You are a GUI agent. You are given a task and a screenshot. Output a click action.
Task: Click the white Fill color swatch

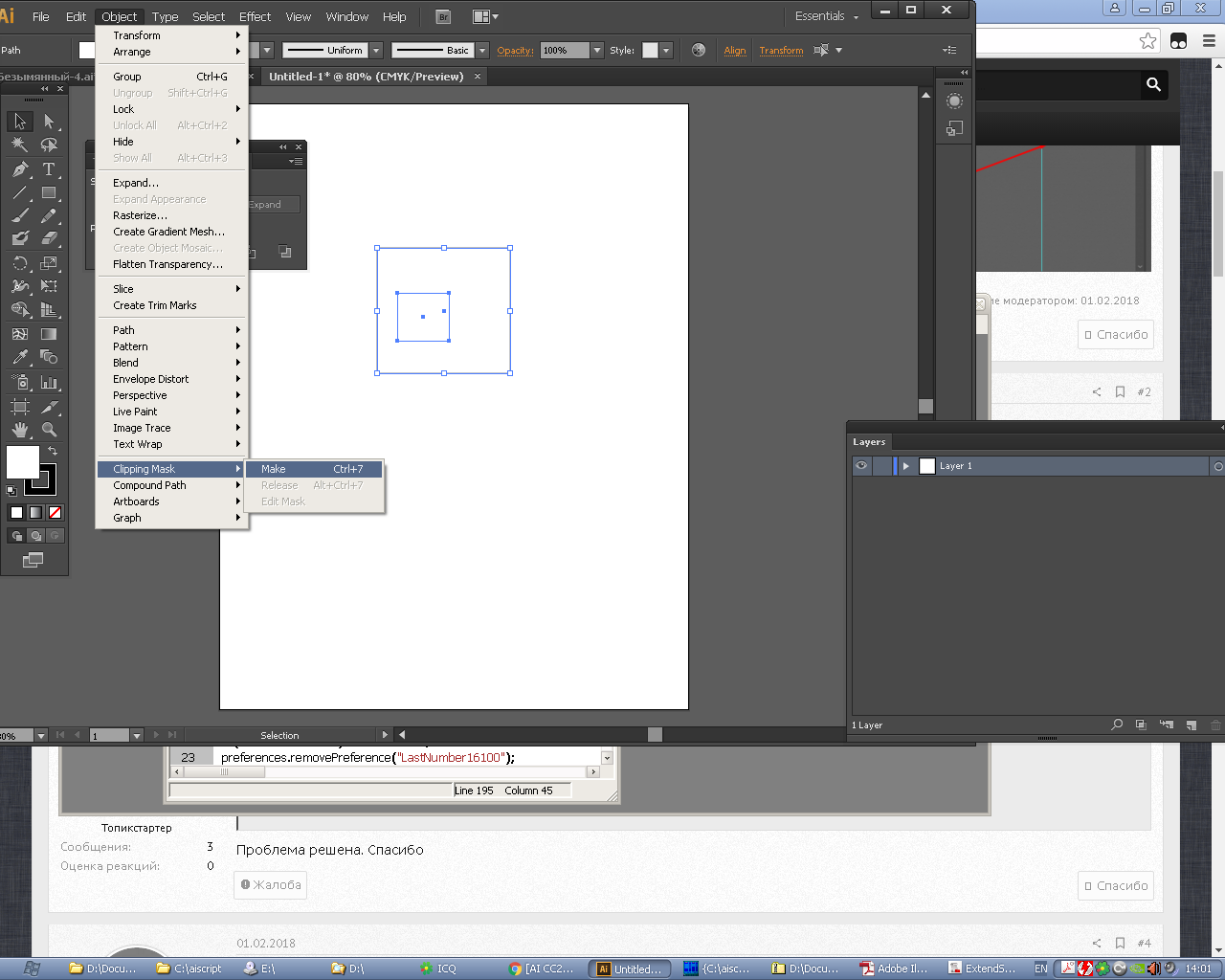(x=22, y=461)
